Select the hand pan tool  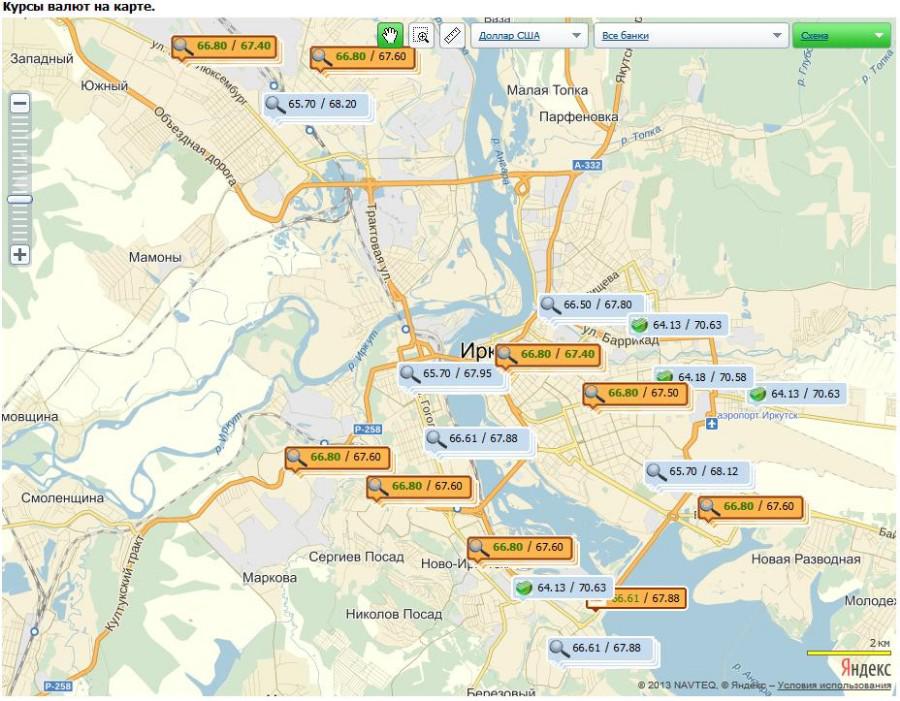[x=390, y=35]
